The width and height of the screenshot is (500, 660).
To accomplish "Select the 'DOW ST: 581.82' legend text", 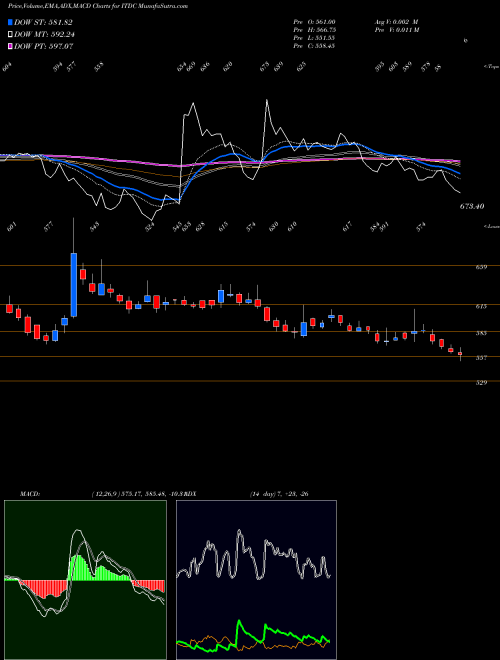I will tap(44, 23).
